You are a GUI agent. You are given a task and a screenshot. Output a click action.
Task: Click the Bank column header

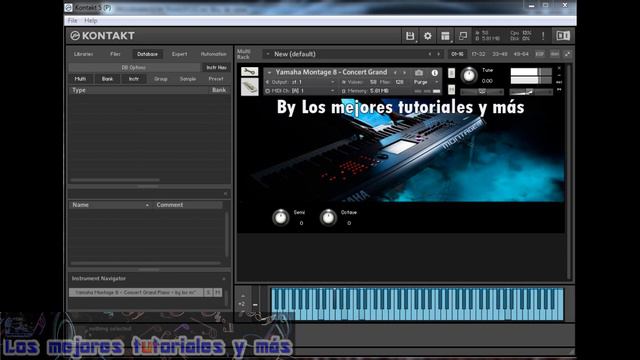click(219, 90)
